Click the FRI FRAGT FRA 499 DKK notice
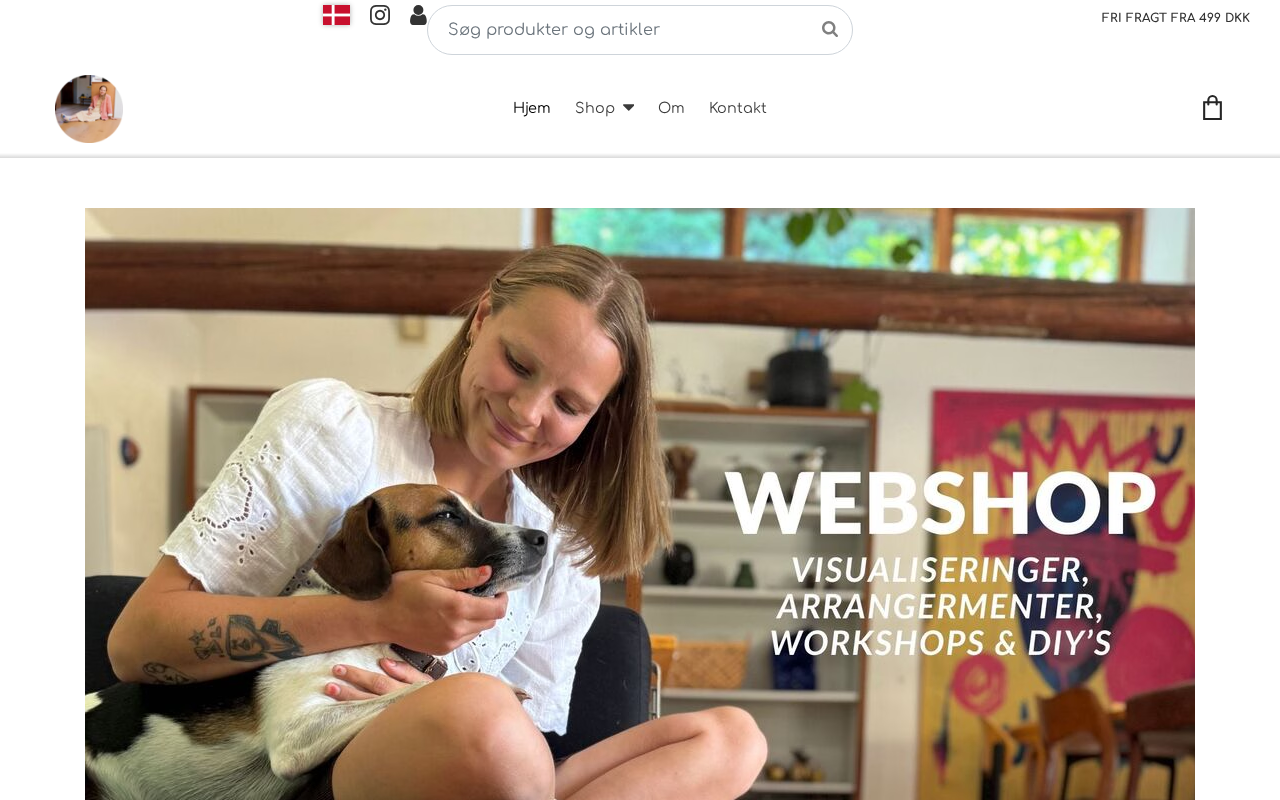Viewport: 1280px width, 800px height. click(1175, 18)
